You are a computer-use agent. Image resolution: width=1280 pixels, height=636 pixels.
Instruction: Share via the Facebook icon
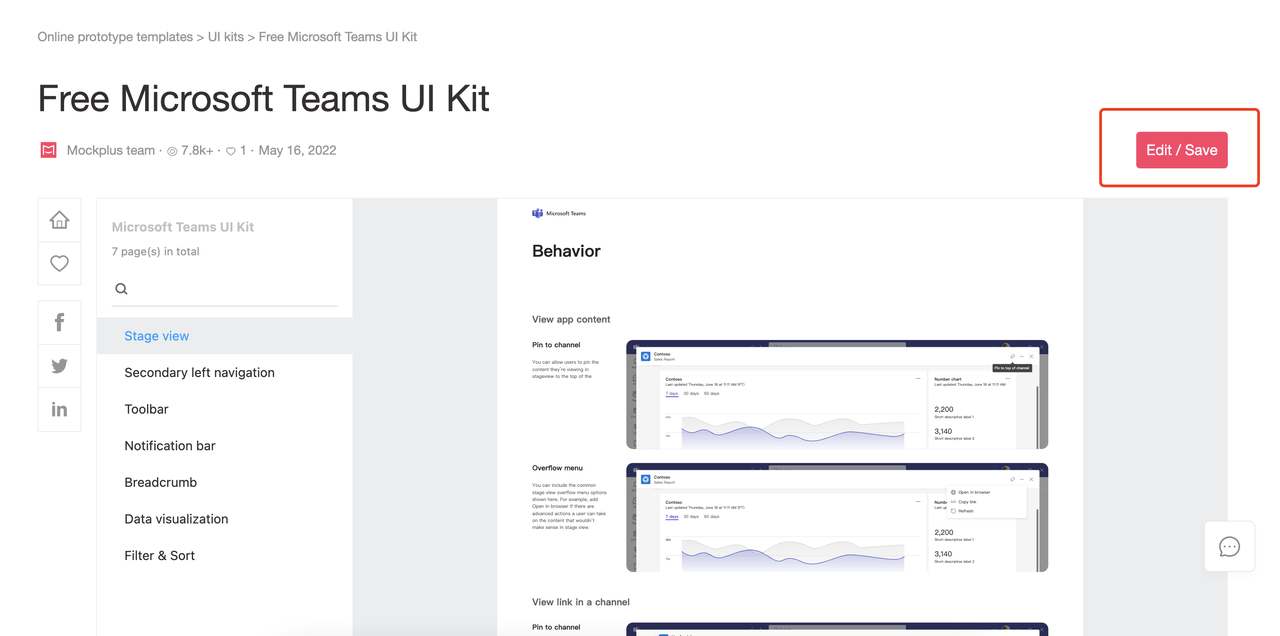59,322
